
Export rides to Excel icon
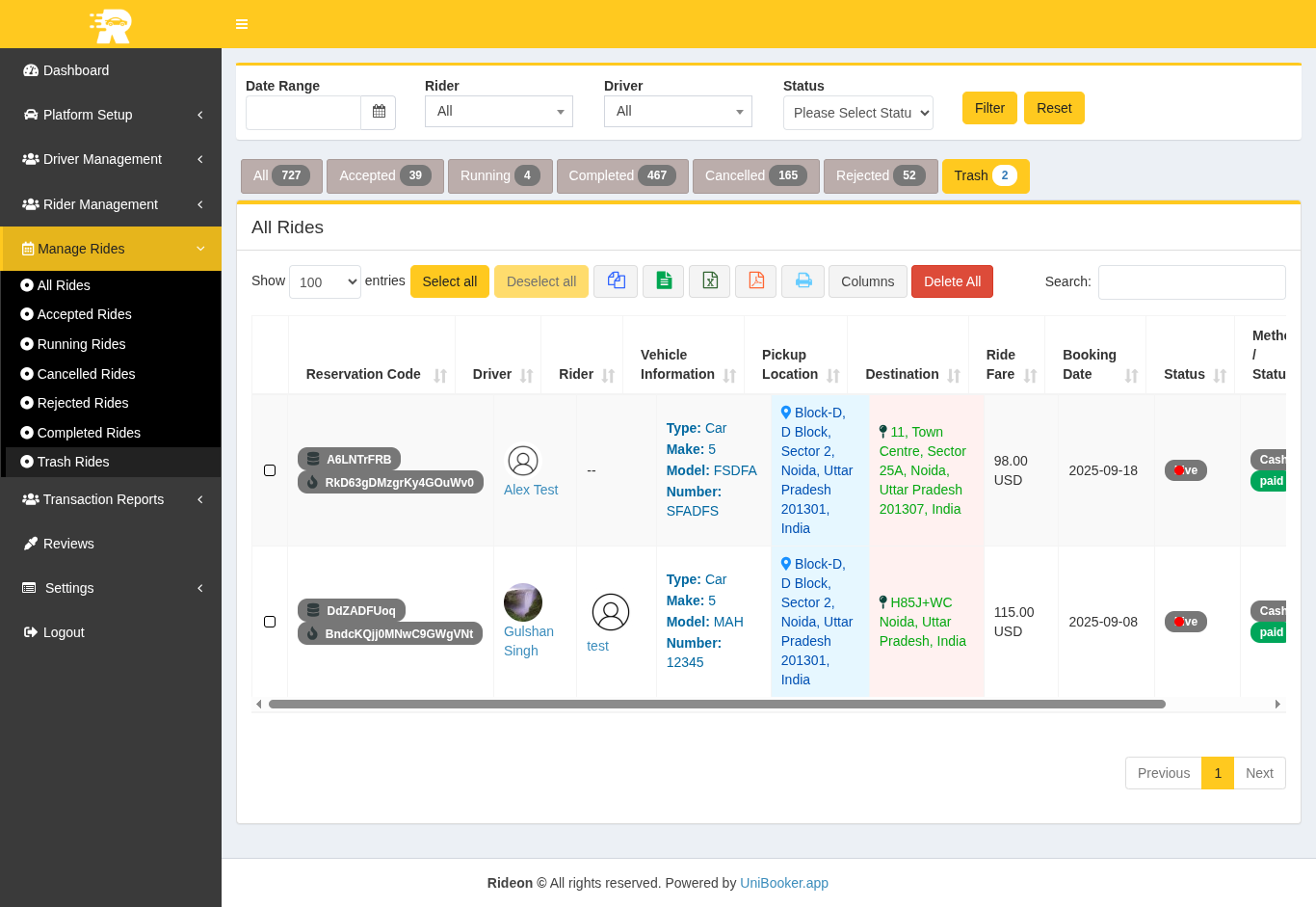coord(709,281)
